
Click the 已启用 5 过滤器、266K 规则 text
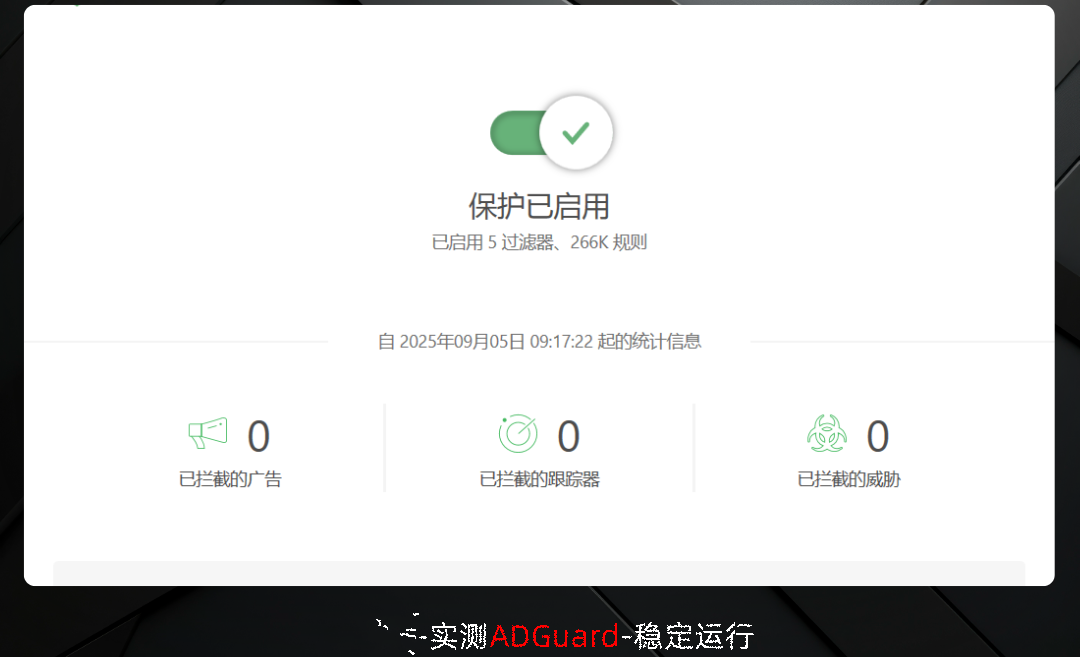coord(539,242)
